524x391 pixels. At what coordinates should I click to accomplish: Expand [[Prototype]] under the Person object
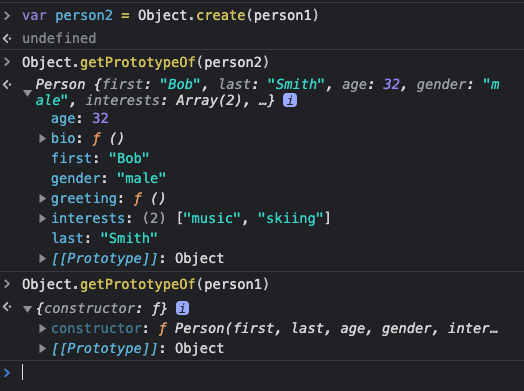42,258
